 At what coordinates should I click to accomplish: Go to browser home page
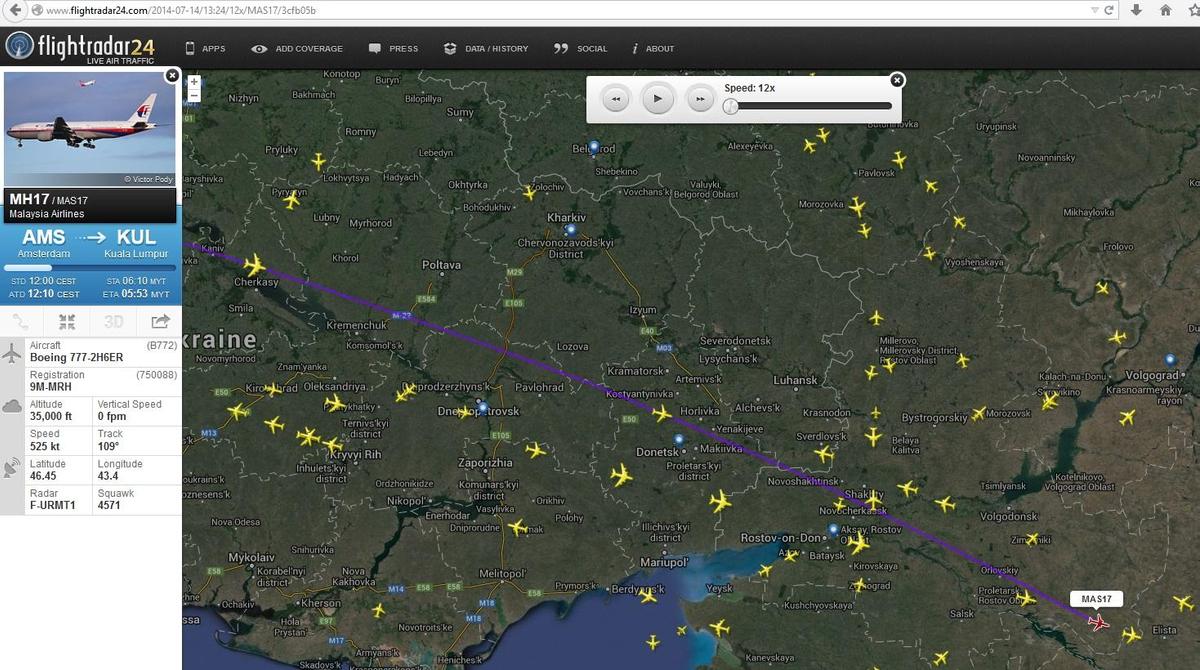click(1165, 10)
